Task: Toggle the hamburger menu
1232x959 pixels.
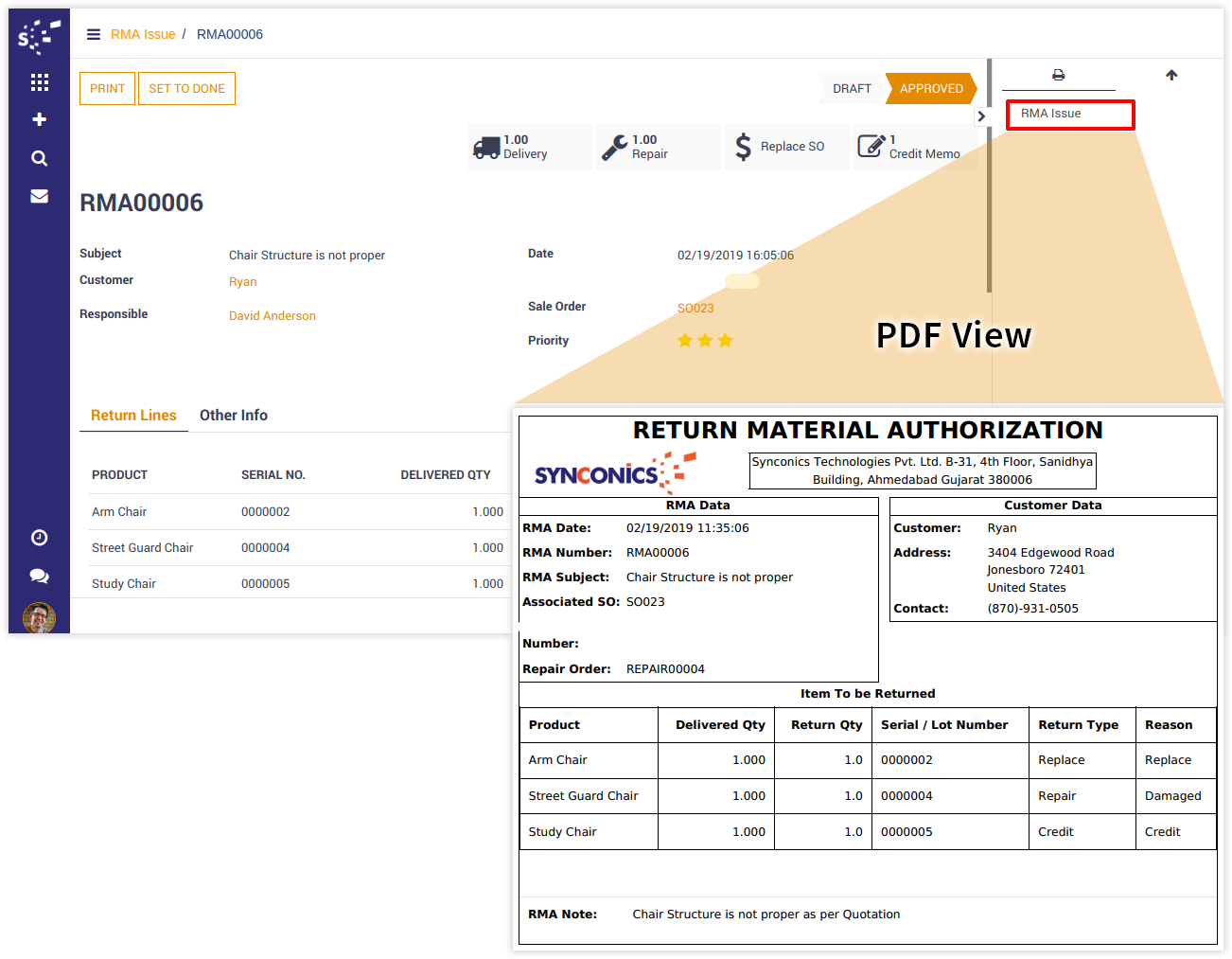Action: [x=94, y=34]
